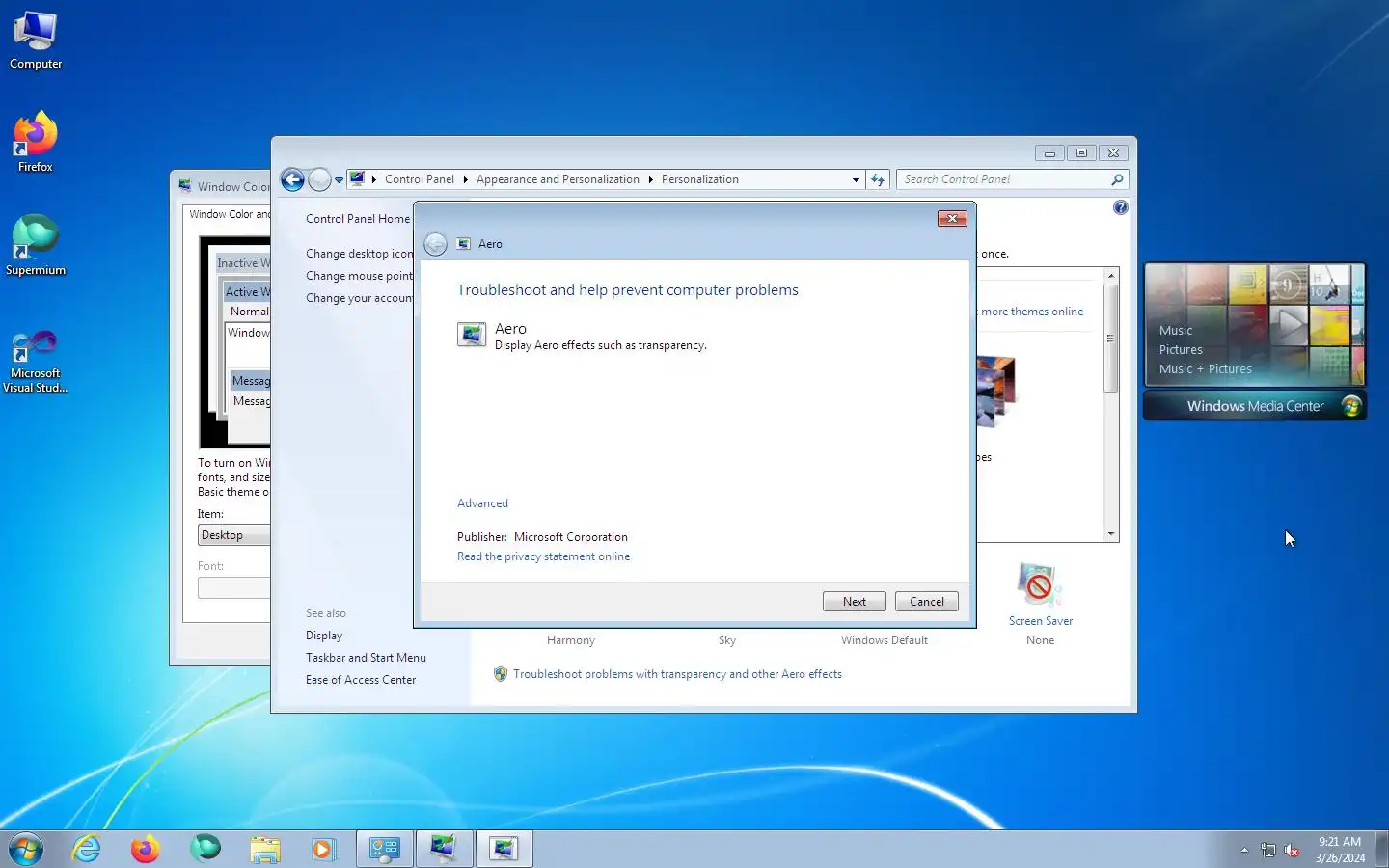Click Show desktop strip at taskbar end

[x=1381, y=849]
